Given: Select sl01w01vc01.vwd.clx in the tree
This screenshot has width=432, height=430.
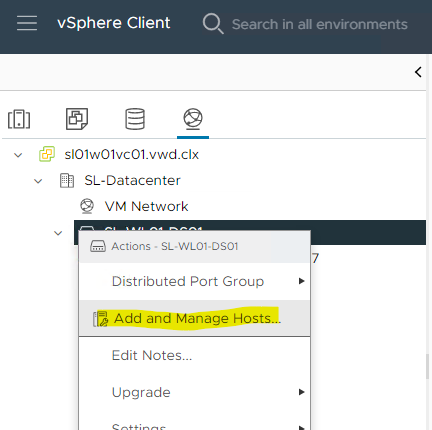Looking at the screenshot, I should pos(132,154).
